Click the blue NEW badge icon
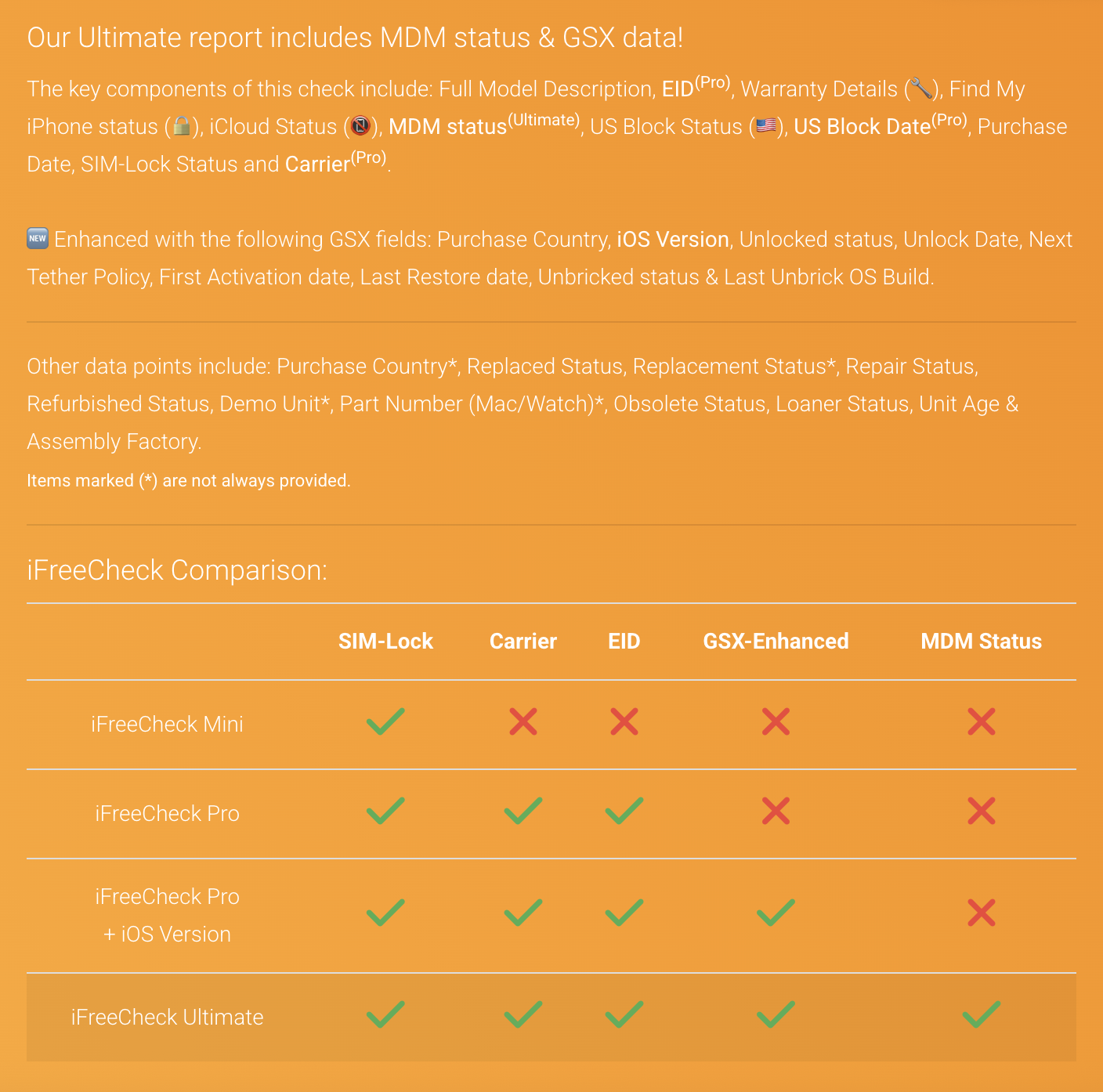This screenshot has width=1103, height=1092. coord(38,238)
